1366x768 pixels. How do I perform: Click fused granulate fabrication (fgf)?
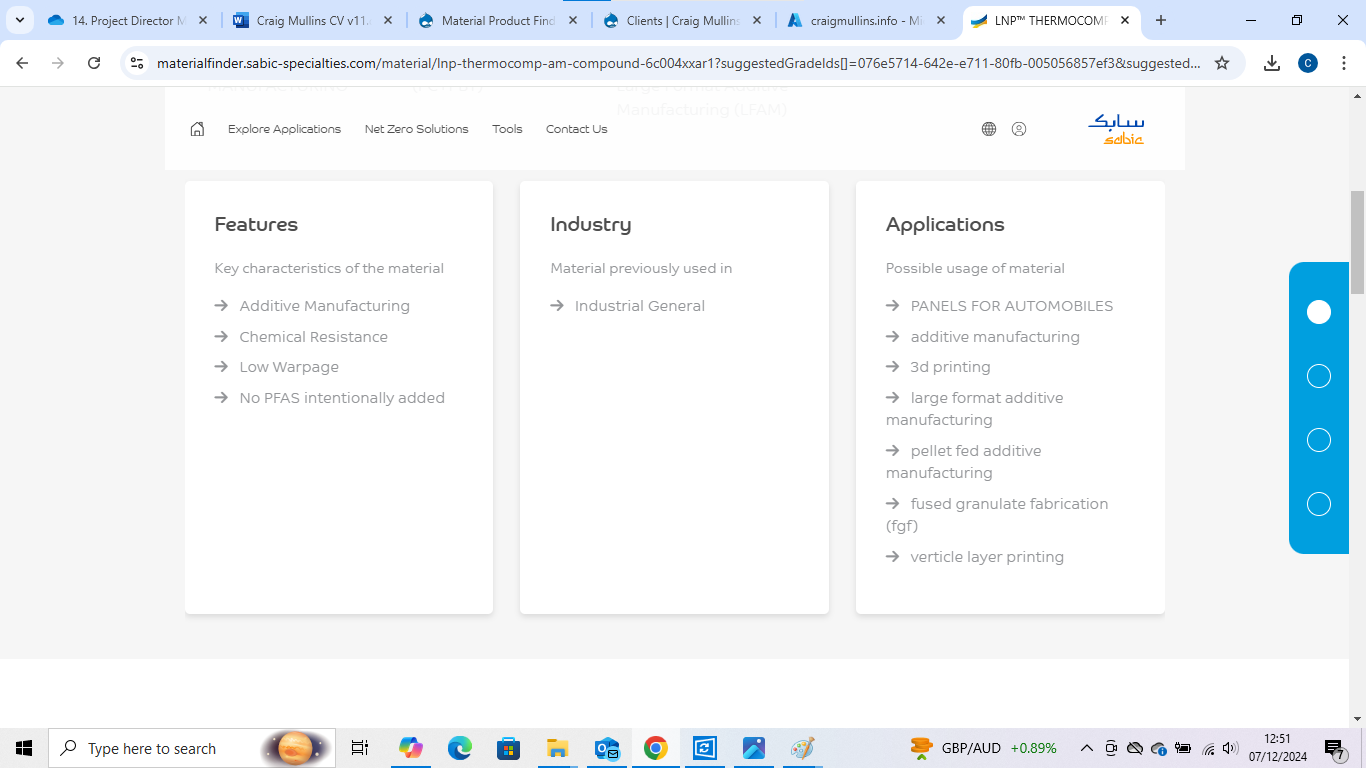(x=997, y=515)
